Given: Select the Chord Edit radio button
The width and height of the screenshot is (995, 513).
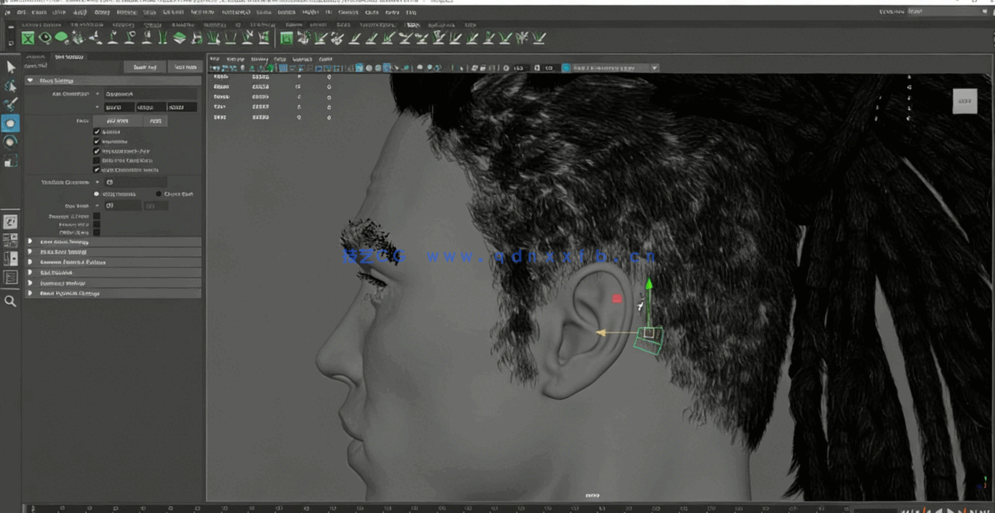Looking at the screenshot, I should point(159,194).
